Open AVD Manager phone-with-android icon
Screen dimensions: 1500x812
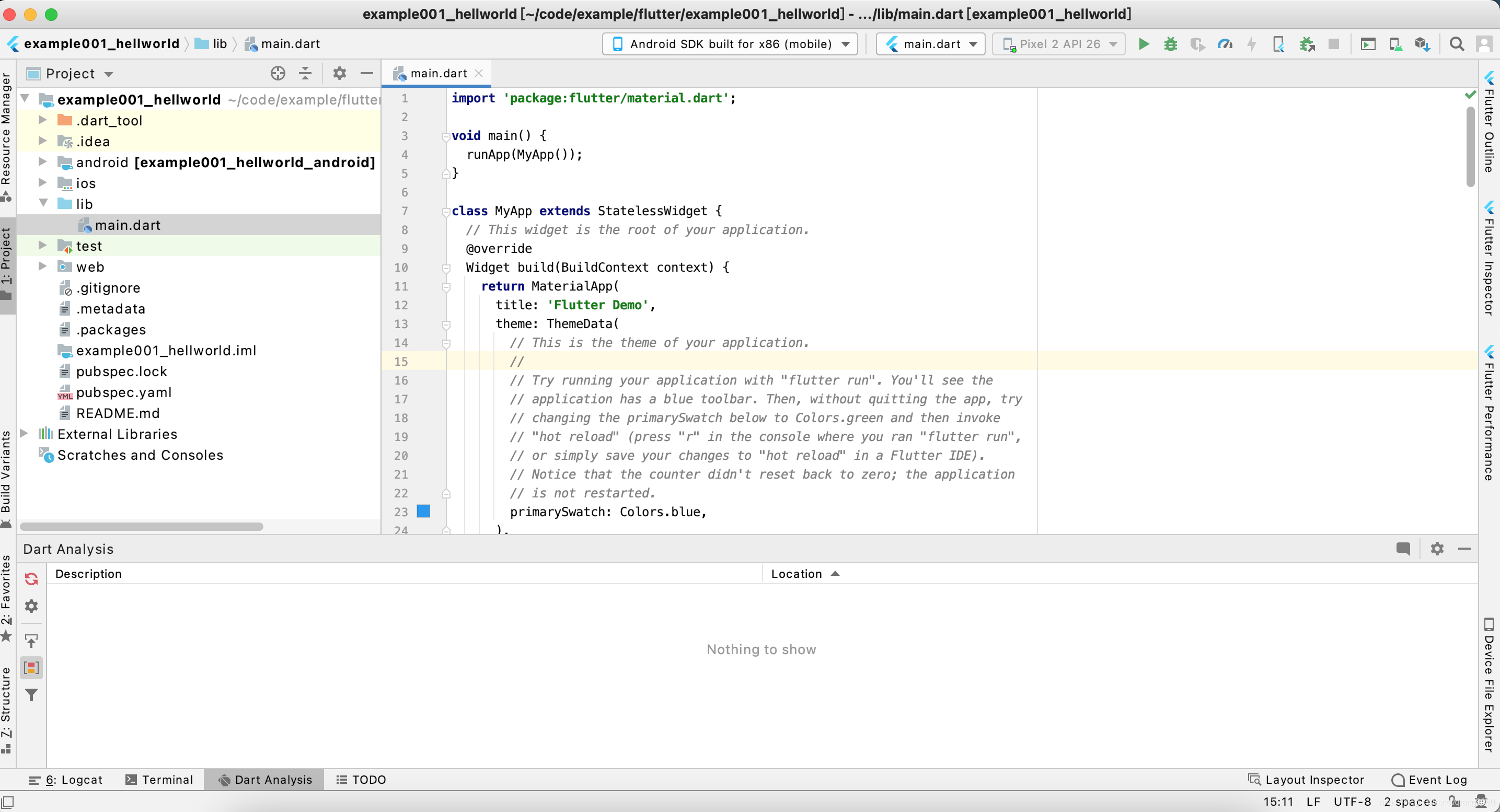1395,44
